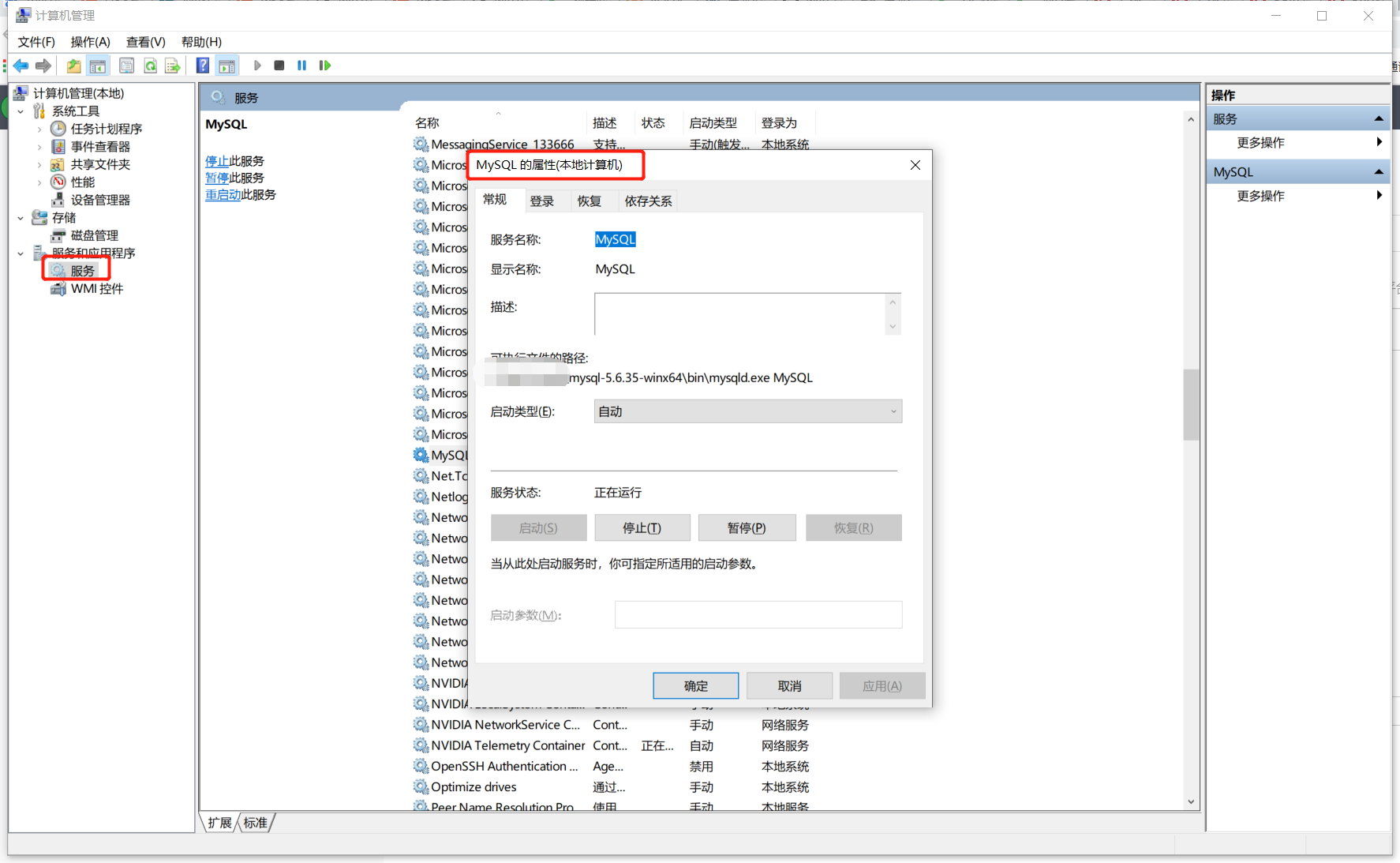Collapse the 服务和应用程序 tree node
This screenshot has width=1400, height=863.
click(21, 253)
